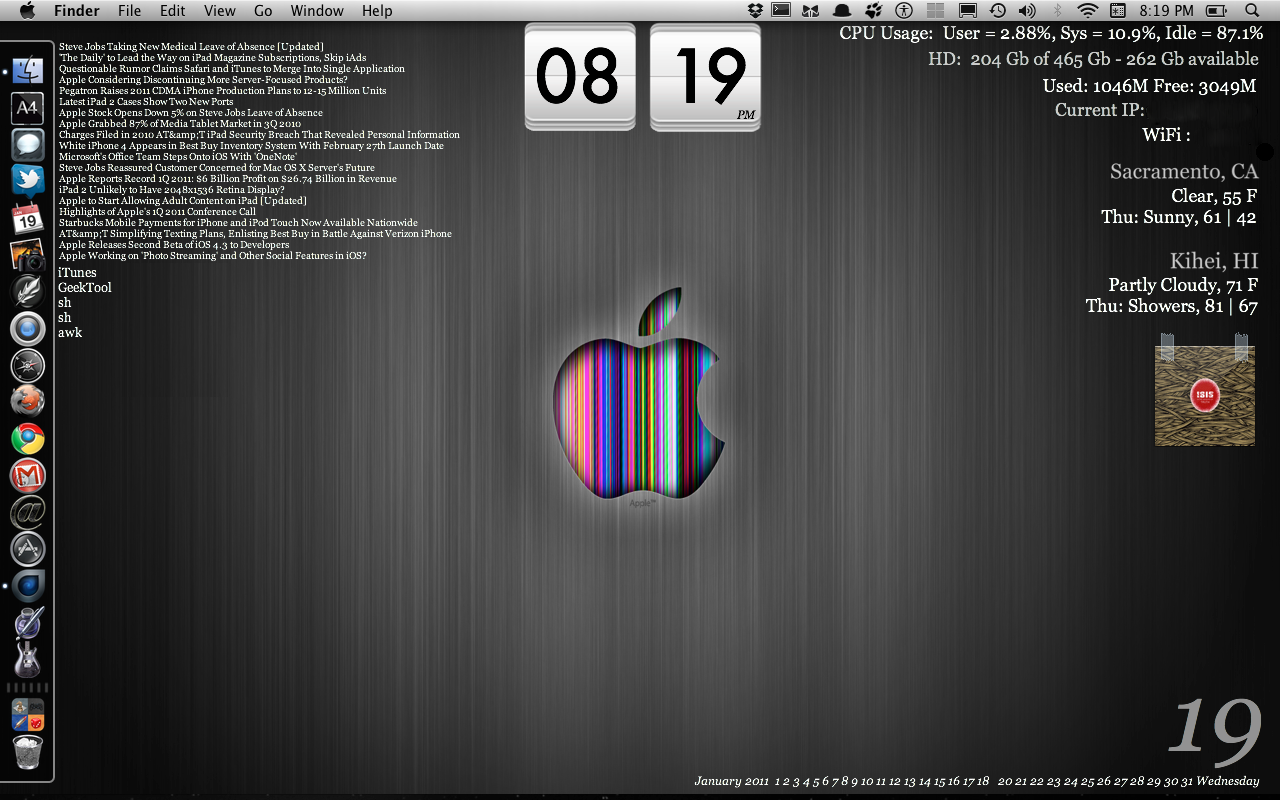The width and height of the screenshot is (1280, 800).
Task: Open the @ mail app icon
Action: [28, 512]
